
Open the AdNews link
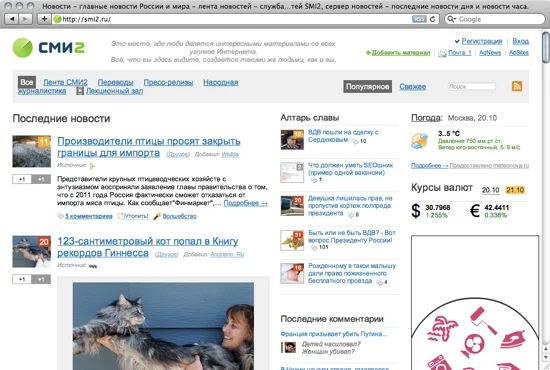[490, 53]
